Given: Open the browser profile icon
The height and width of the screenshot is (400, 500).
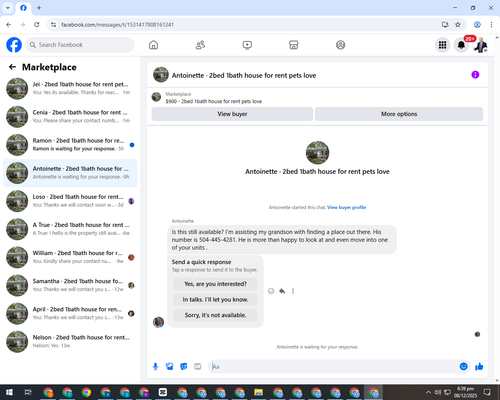Looking at the screenshot, I should tap(477, 25).
